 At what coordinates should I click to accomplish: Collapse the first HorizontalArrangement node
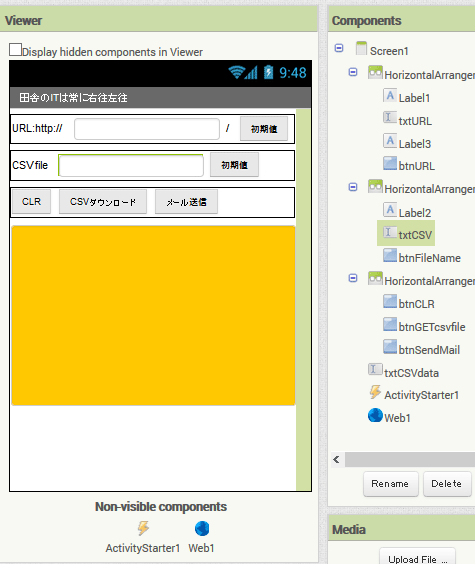[x=353, y=72]
